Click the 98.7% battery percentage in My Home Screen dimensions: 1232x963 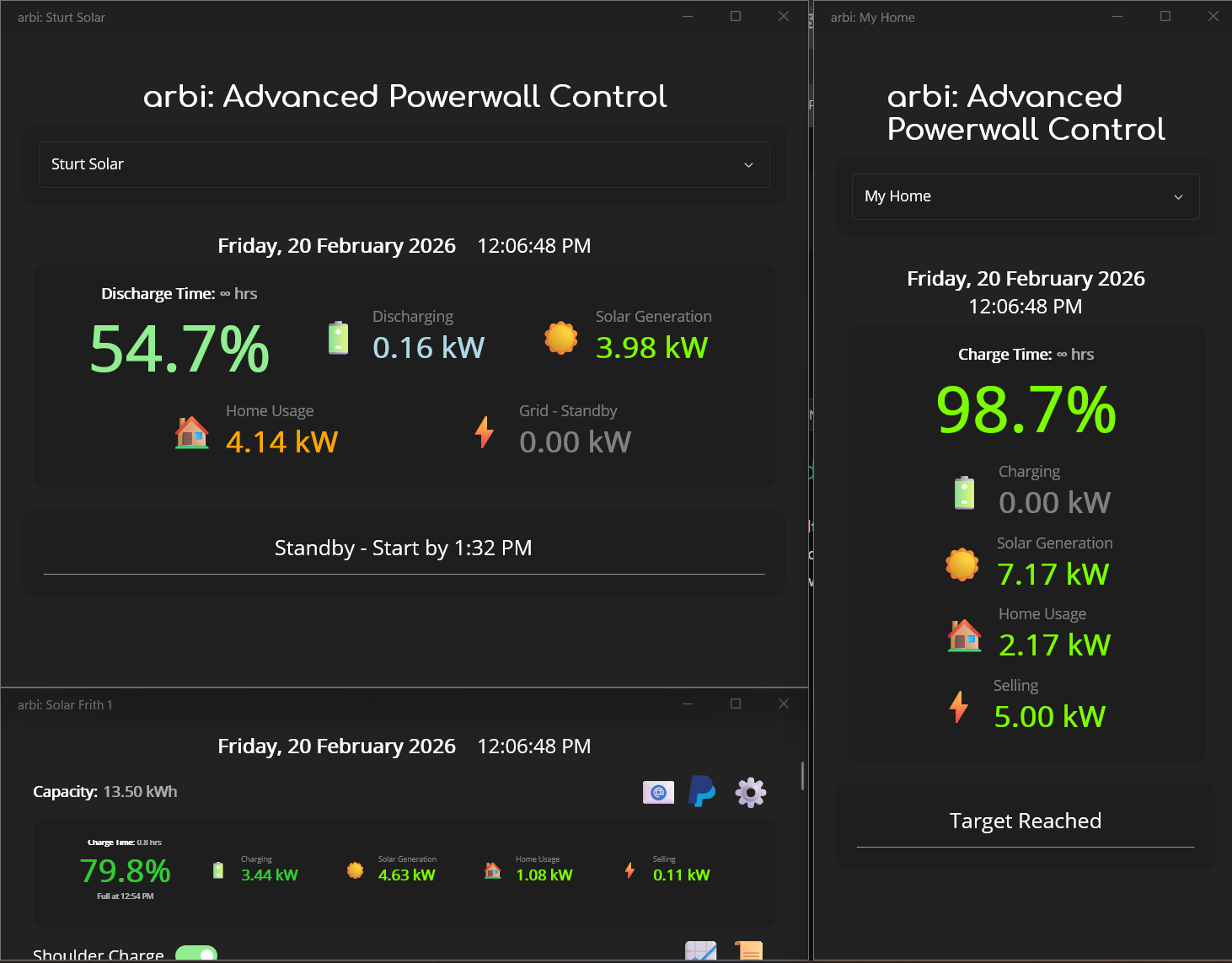(1026, 409)
